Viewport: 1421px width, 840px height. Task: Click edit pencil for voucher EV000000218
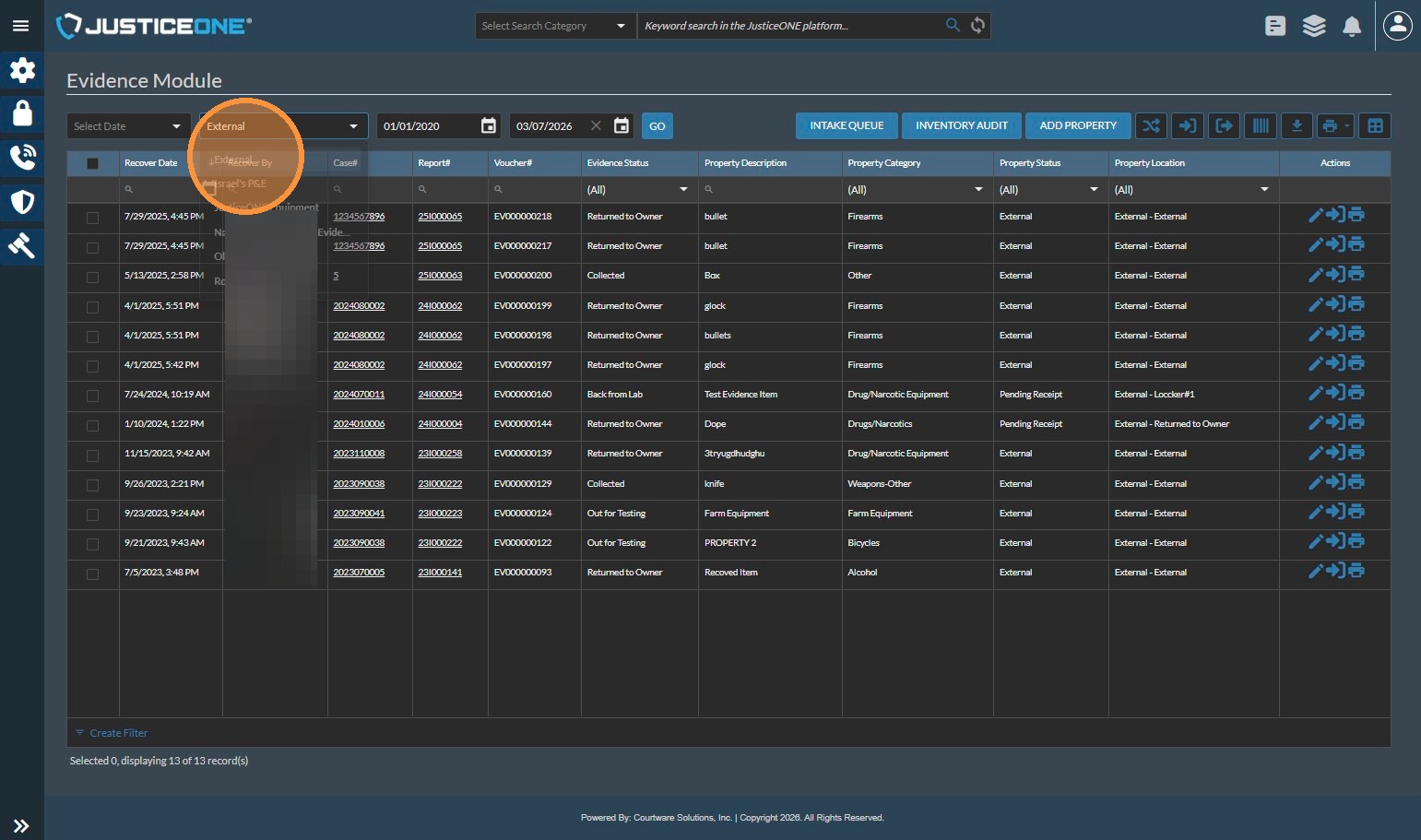pyautogui.click(x=1316, y=216)
